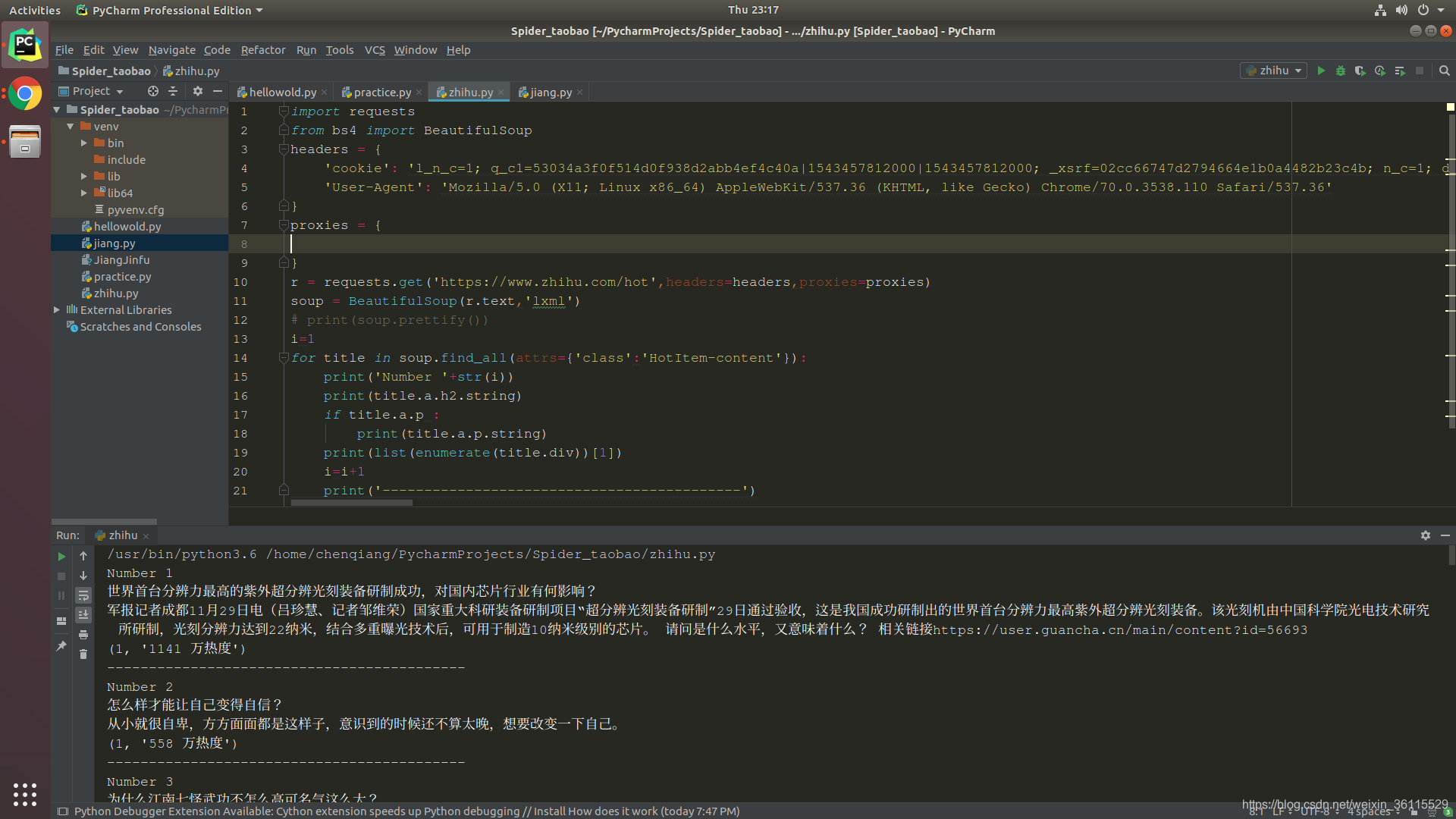Collapse the venv folder
Image resolution: width=1456 pixels, height=819 pixels.
(71, 127)
